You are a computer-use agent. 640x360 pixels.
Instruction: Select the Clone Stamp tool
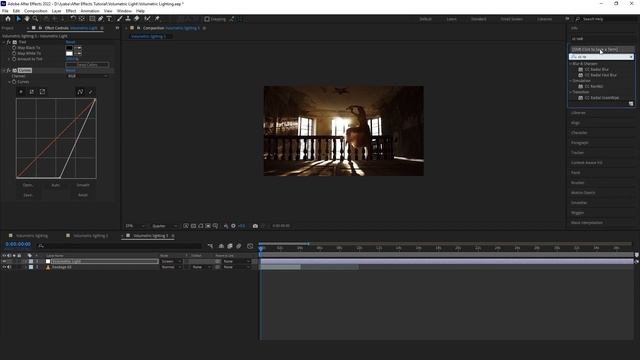(x=128, y=19)
